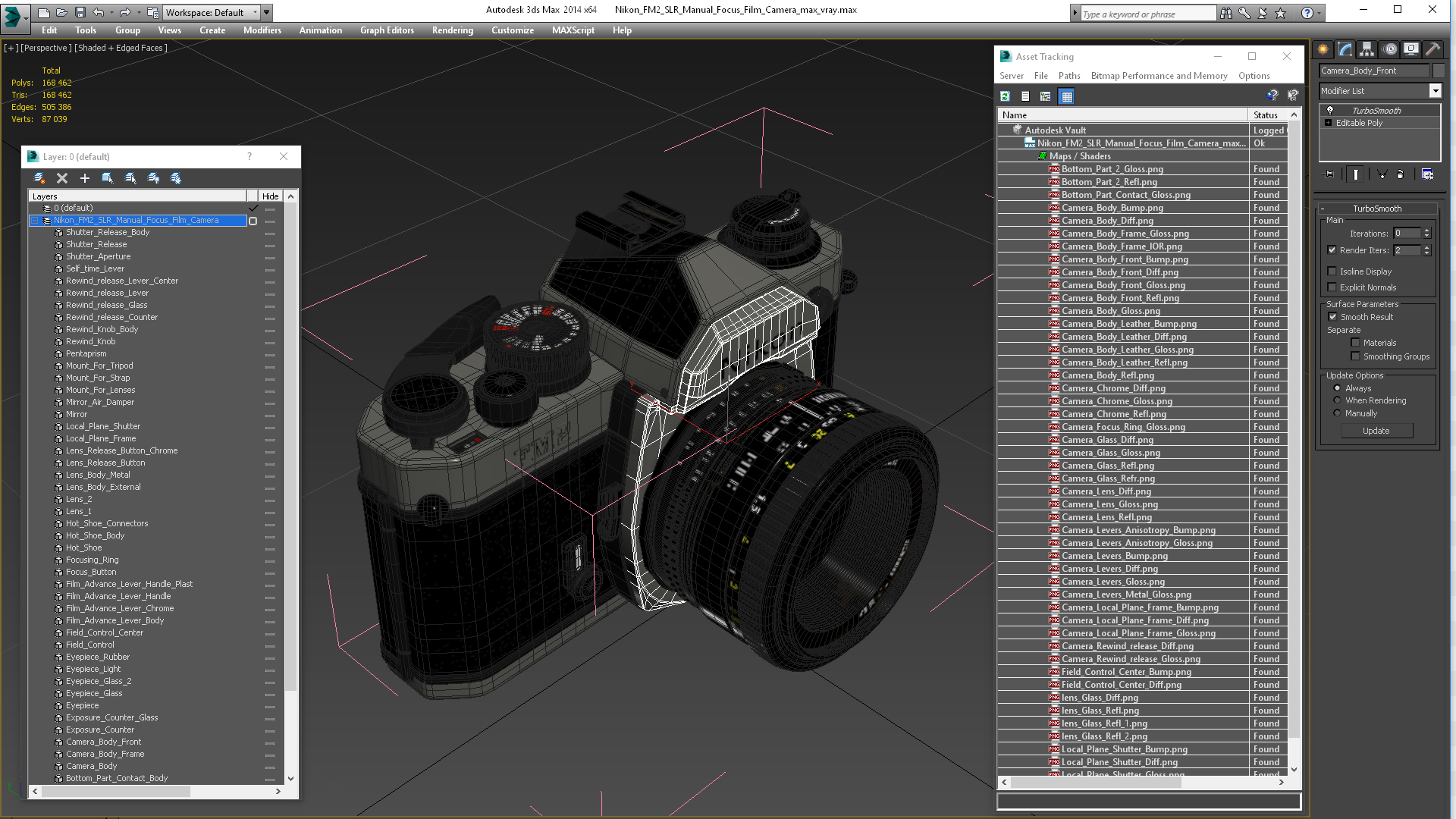Click the Undo arrow icon
This screenshot has width=1456, height=819.
[98, 12]
